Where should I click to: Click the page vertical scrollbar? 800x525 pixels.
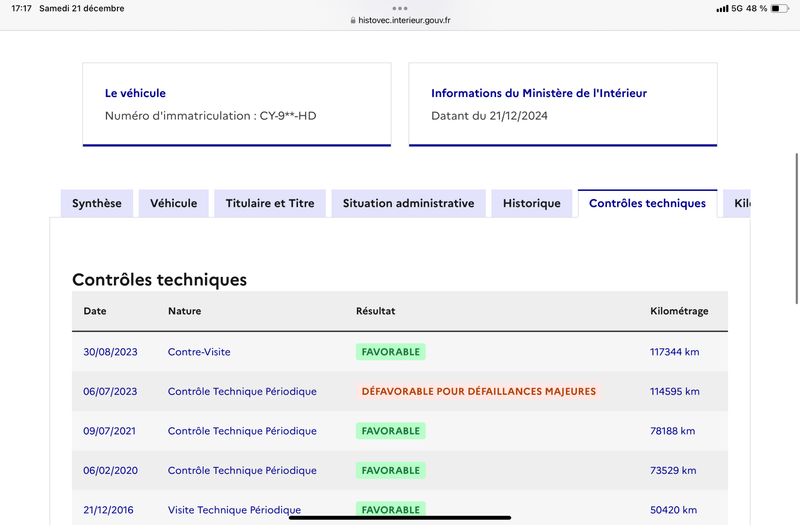796,228
